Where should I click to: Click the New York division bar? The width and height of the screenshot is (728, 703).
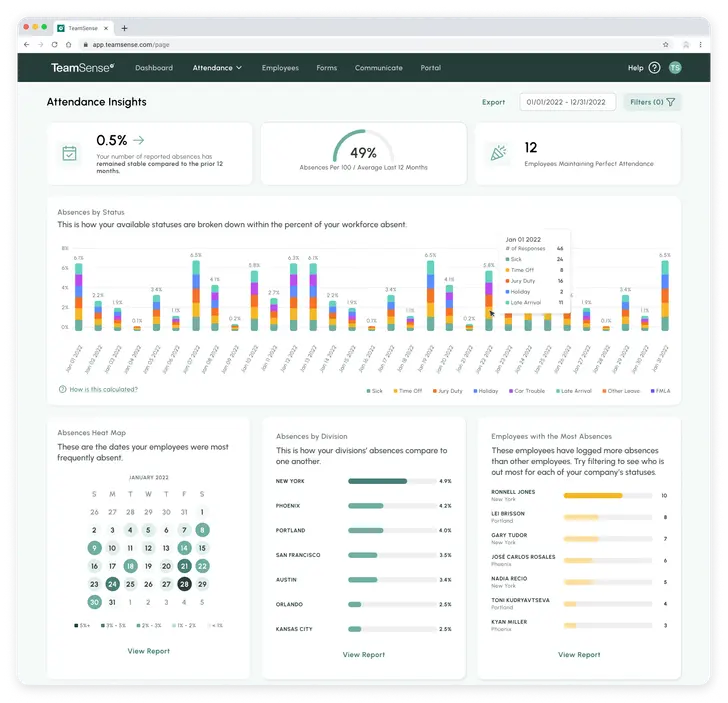(x=392, y=481)
